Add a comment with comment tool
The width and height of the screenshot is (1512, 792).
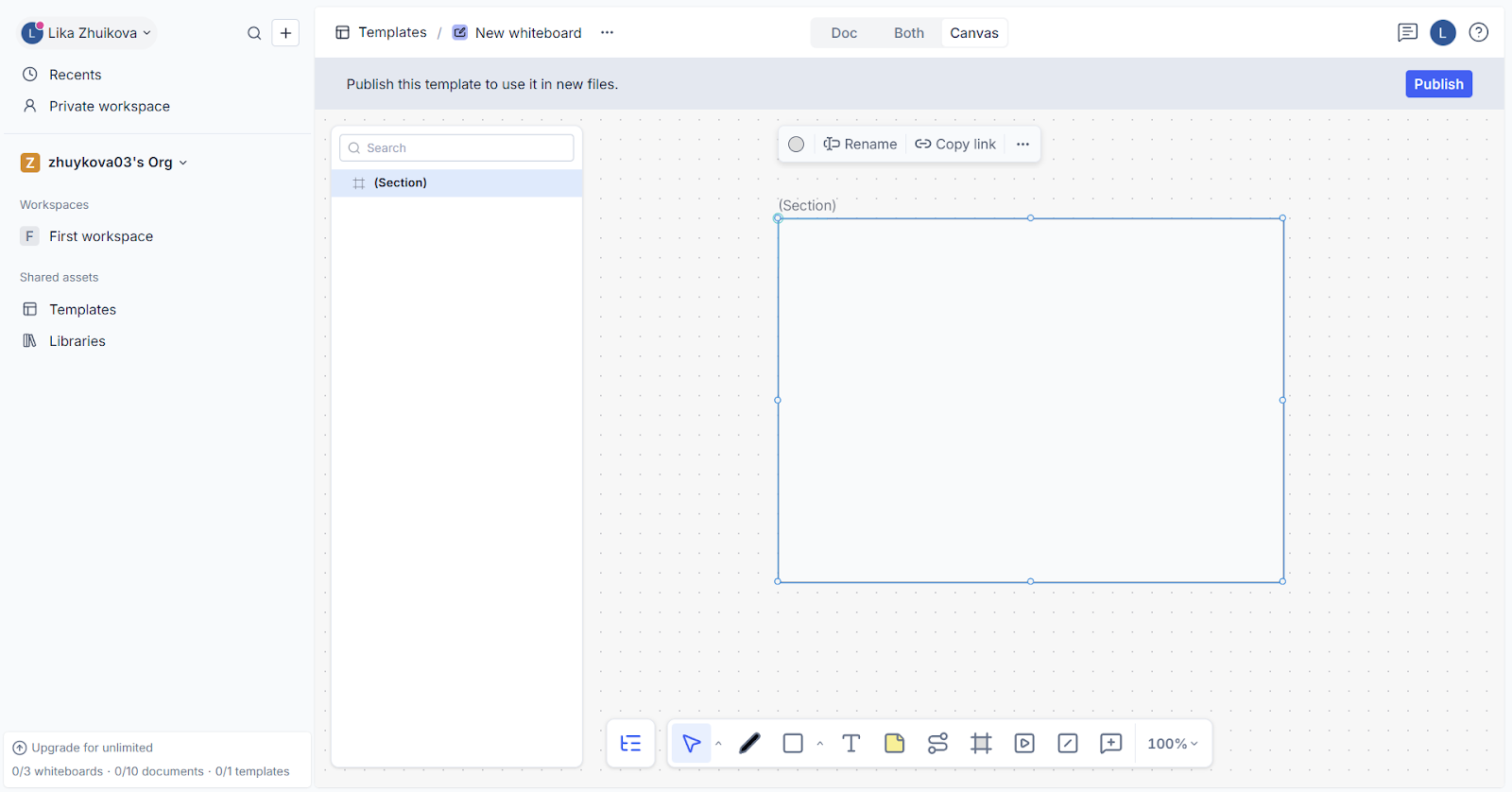1111,744
